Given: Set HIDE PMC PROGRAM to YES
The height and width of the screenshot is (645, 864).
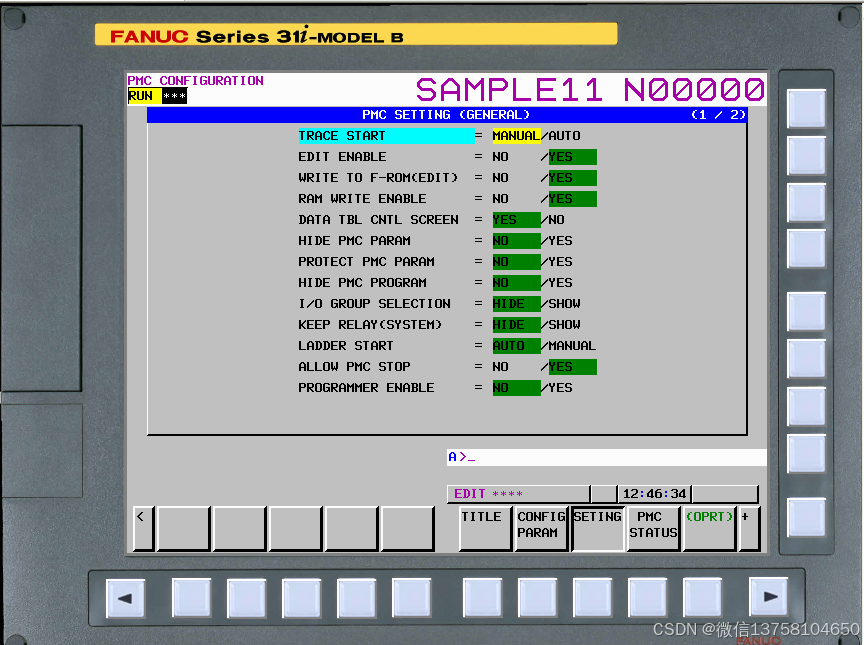Looking at the screenshot, I should (x=560, y=283).
